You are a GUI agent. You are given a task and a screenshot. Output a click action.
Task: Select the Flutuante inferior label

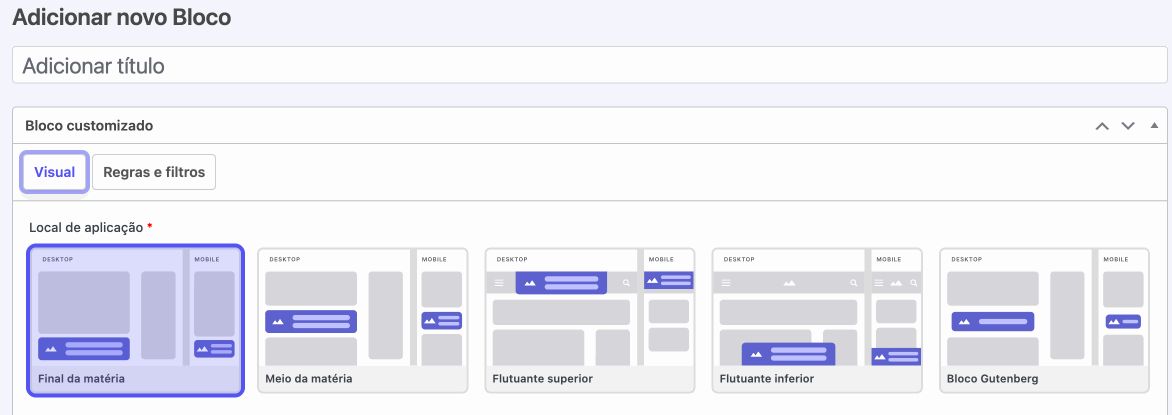click(x=767, y=379)
